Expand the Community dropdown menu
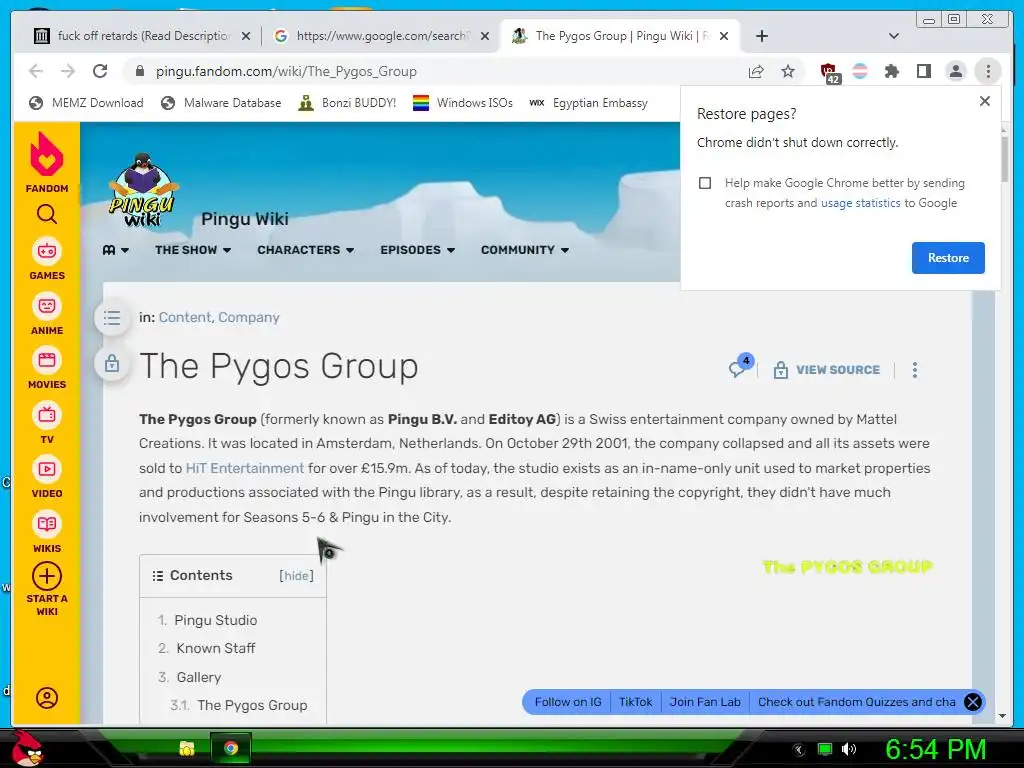Image resolution: width=1024 pixels, height=768 pixels. click(x=525, y=250)
